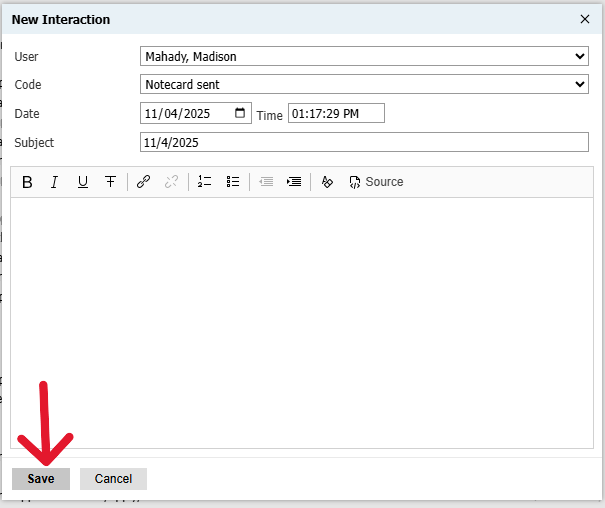Image resolution: width=605 pixels, height=508 pixels.
Task: Switch editor to Source view
Action: 376,182
